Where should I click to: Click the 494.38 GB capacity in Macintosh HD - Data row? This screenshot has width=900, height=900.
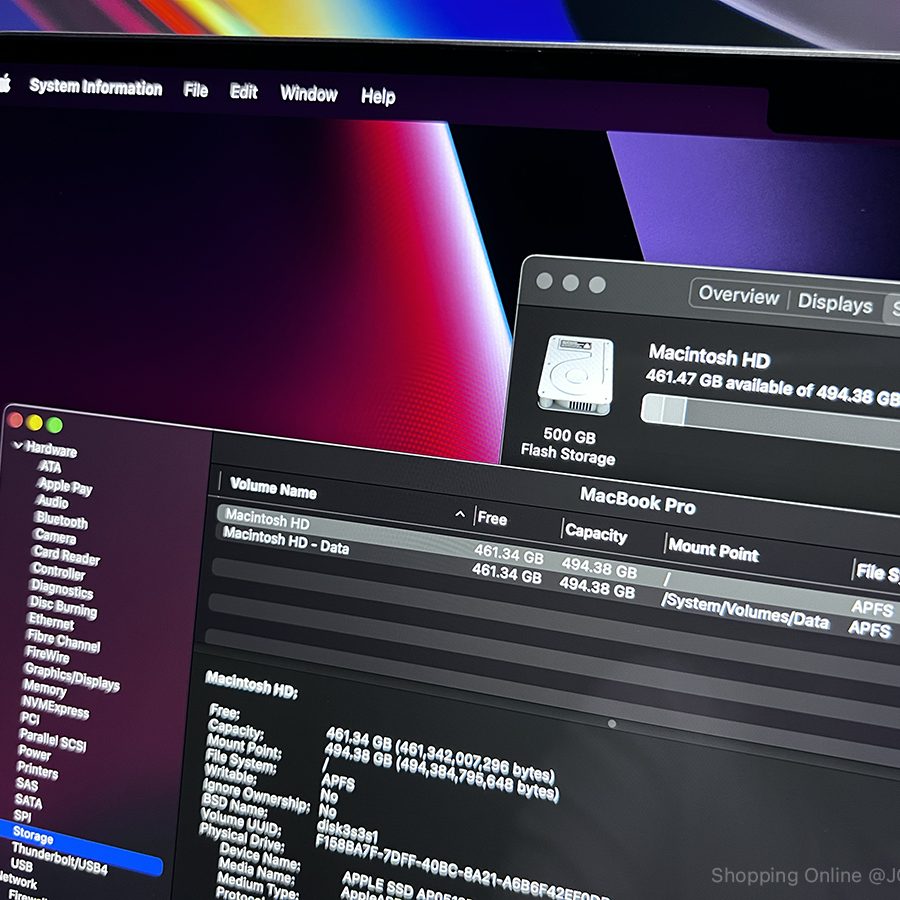[x=597, y=588]
